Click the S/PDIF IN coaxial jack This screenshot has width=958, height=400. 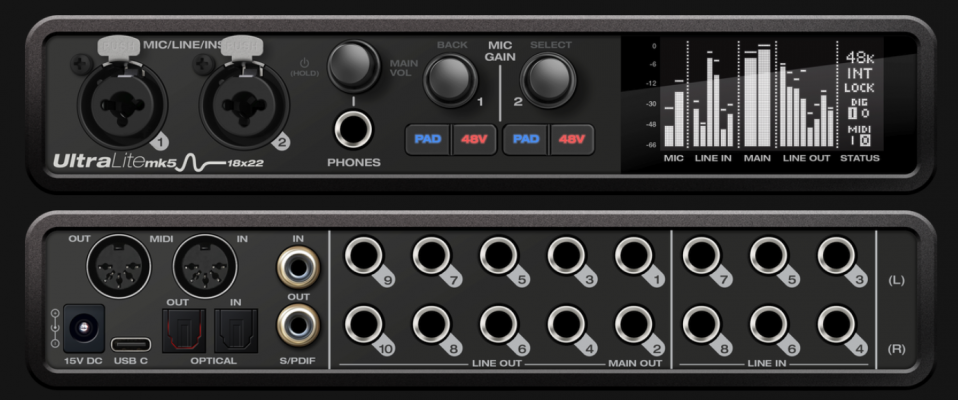coord(298,267)
